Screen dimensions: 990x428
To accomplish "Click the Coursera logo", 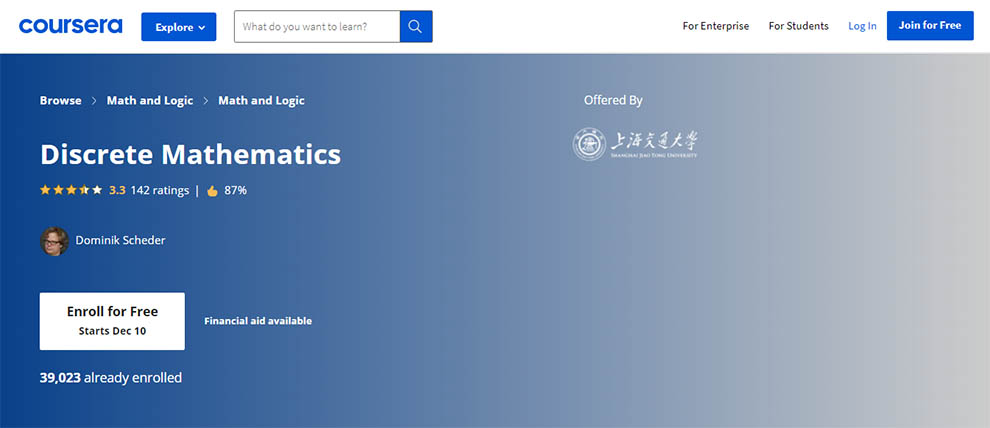I will click(x=70, y=26).
